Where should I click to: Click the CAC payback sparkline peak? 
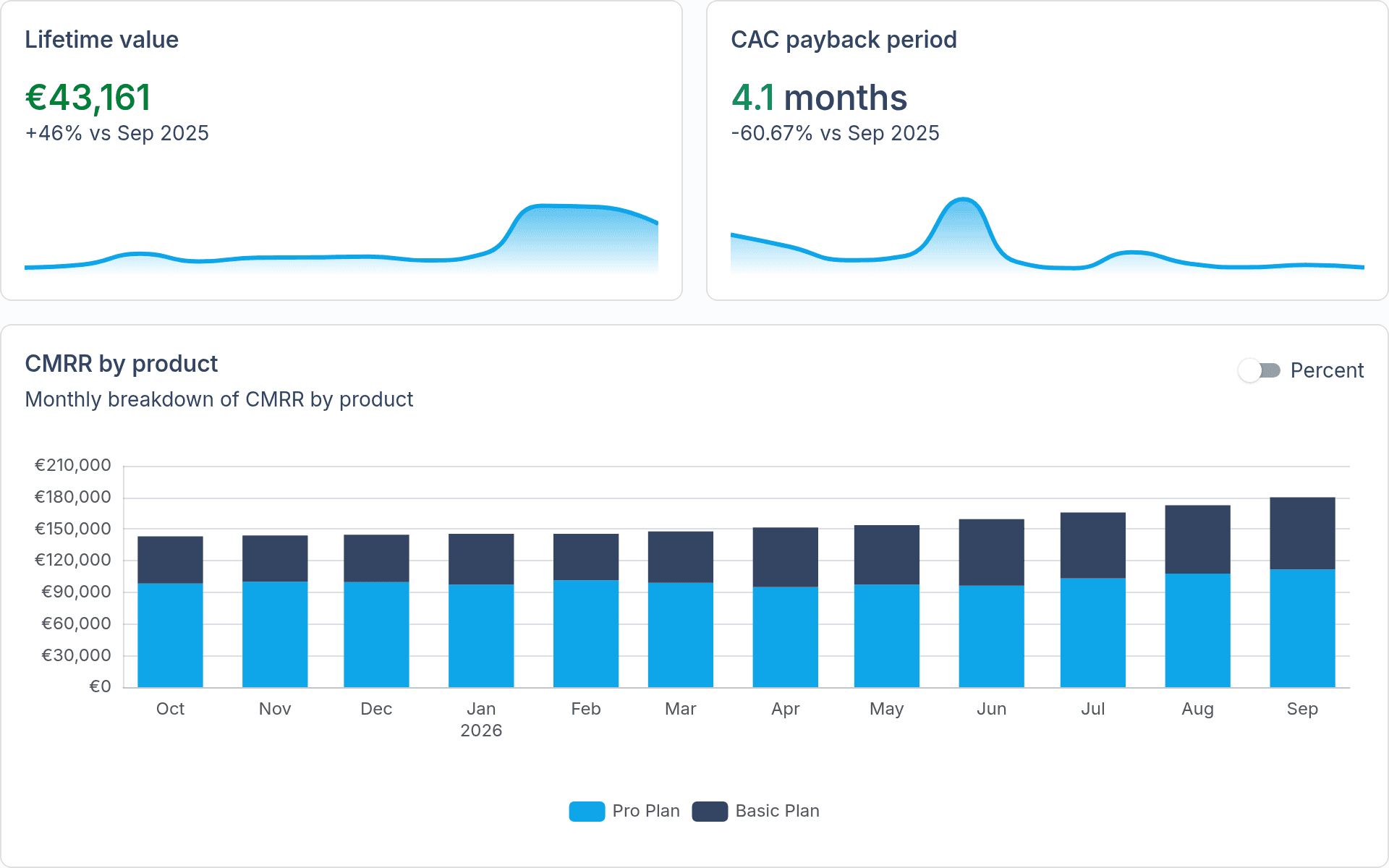coord(963,200)
